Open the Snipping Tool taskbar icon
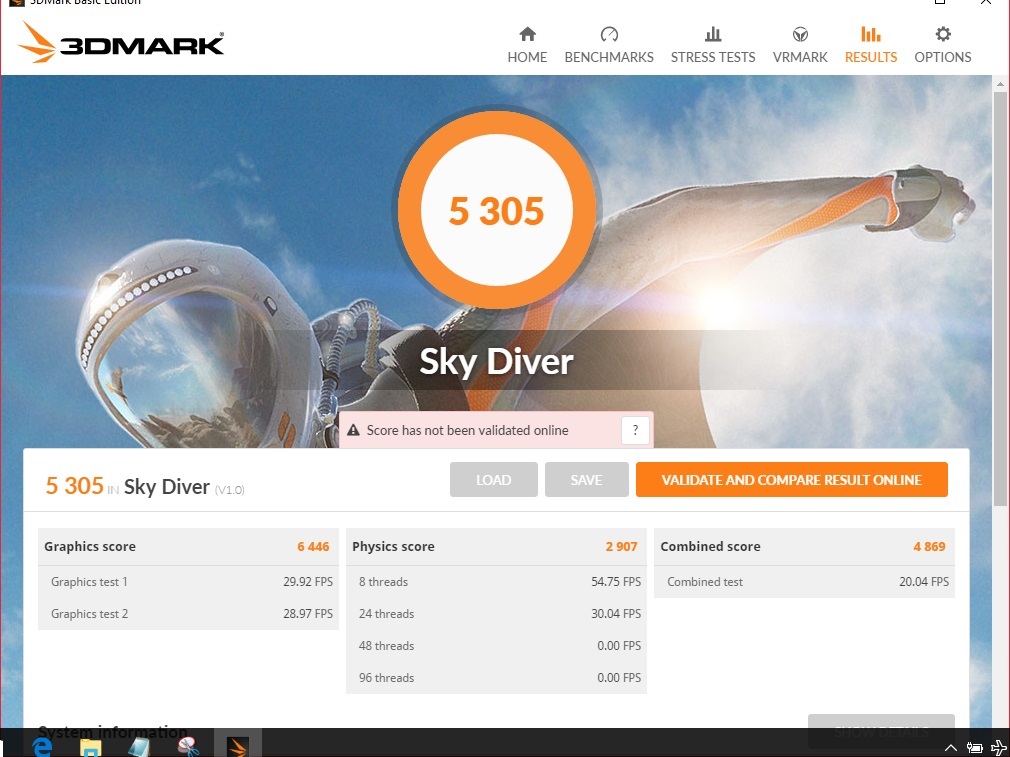 188,747
